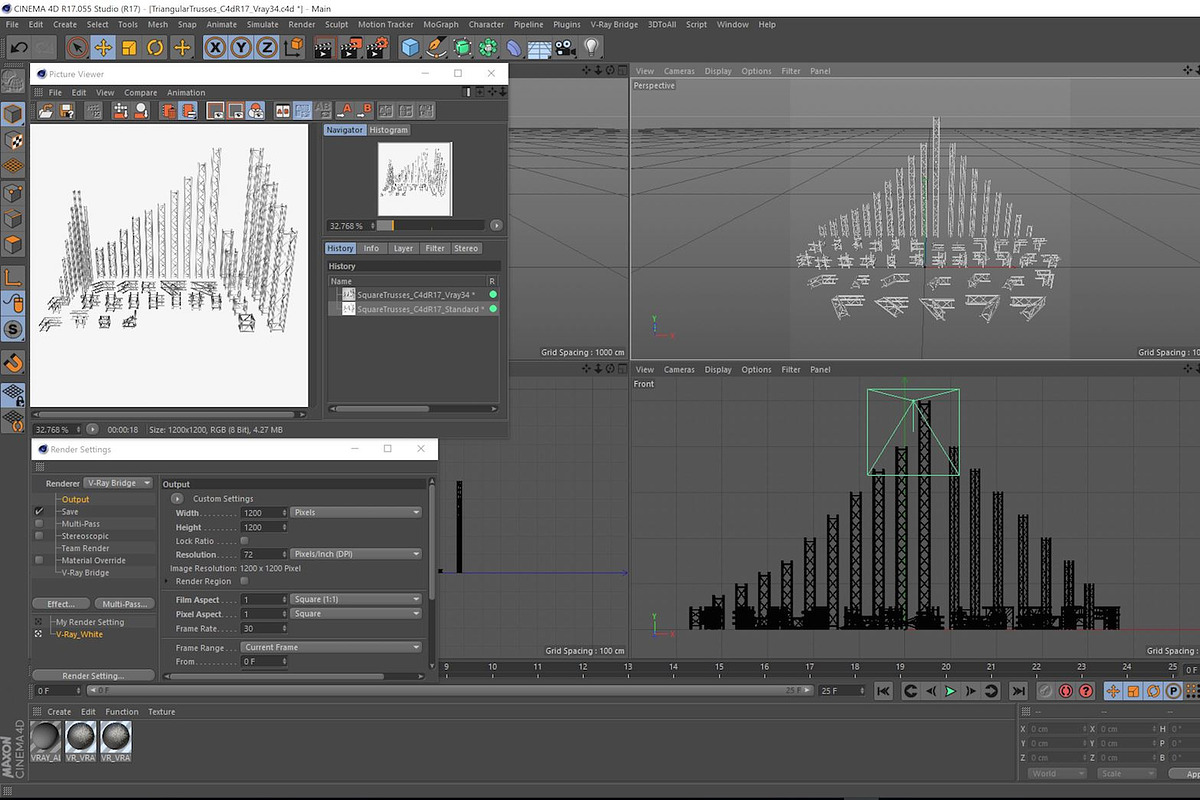Click the Undo arrow in main toolbar

[19, 47]
